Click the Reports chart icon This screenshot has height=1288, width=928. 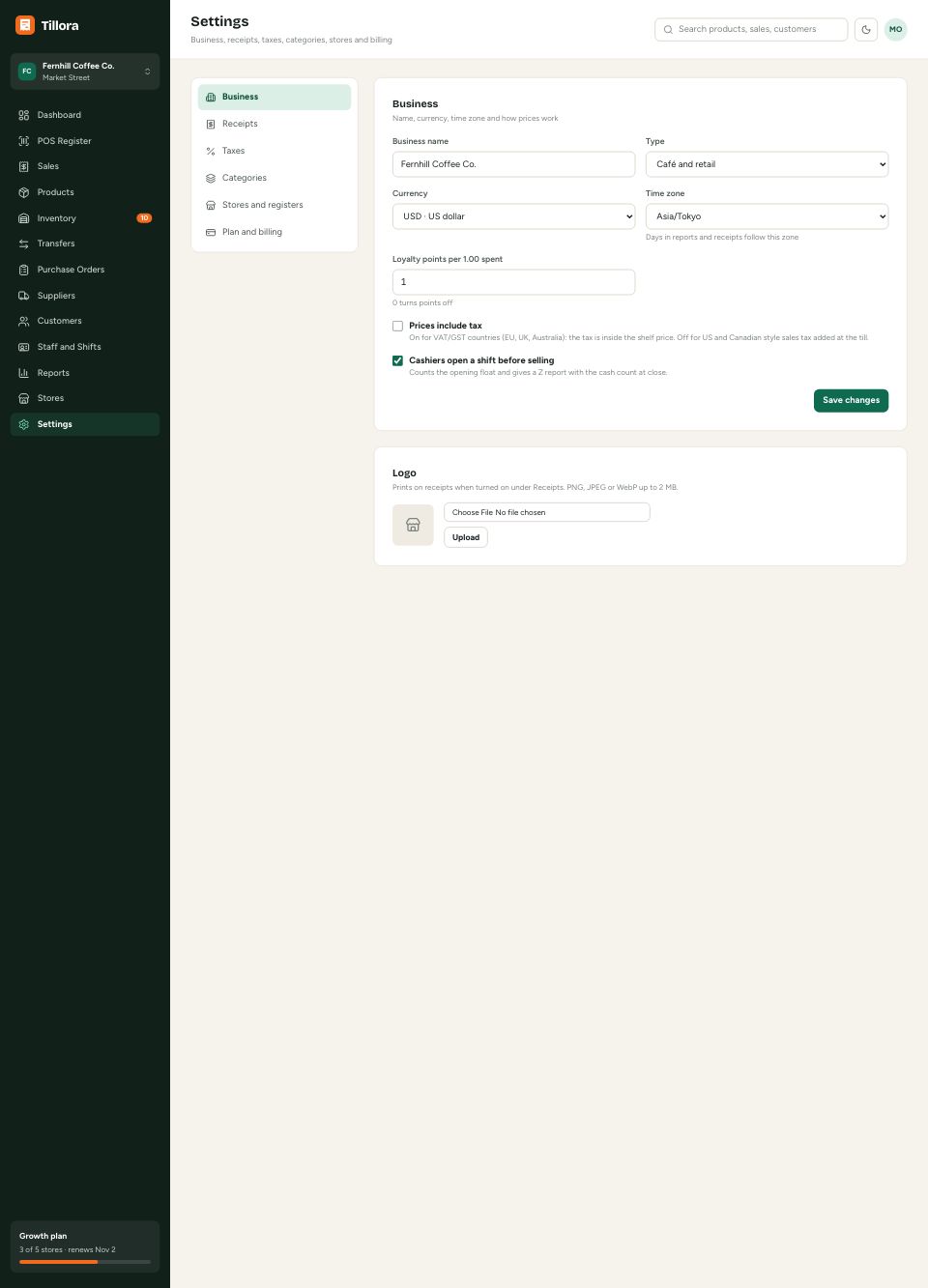(24, 373)
